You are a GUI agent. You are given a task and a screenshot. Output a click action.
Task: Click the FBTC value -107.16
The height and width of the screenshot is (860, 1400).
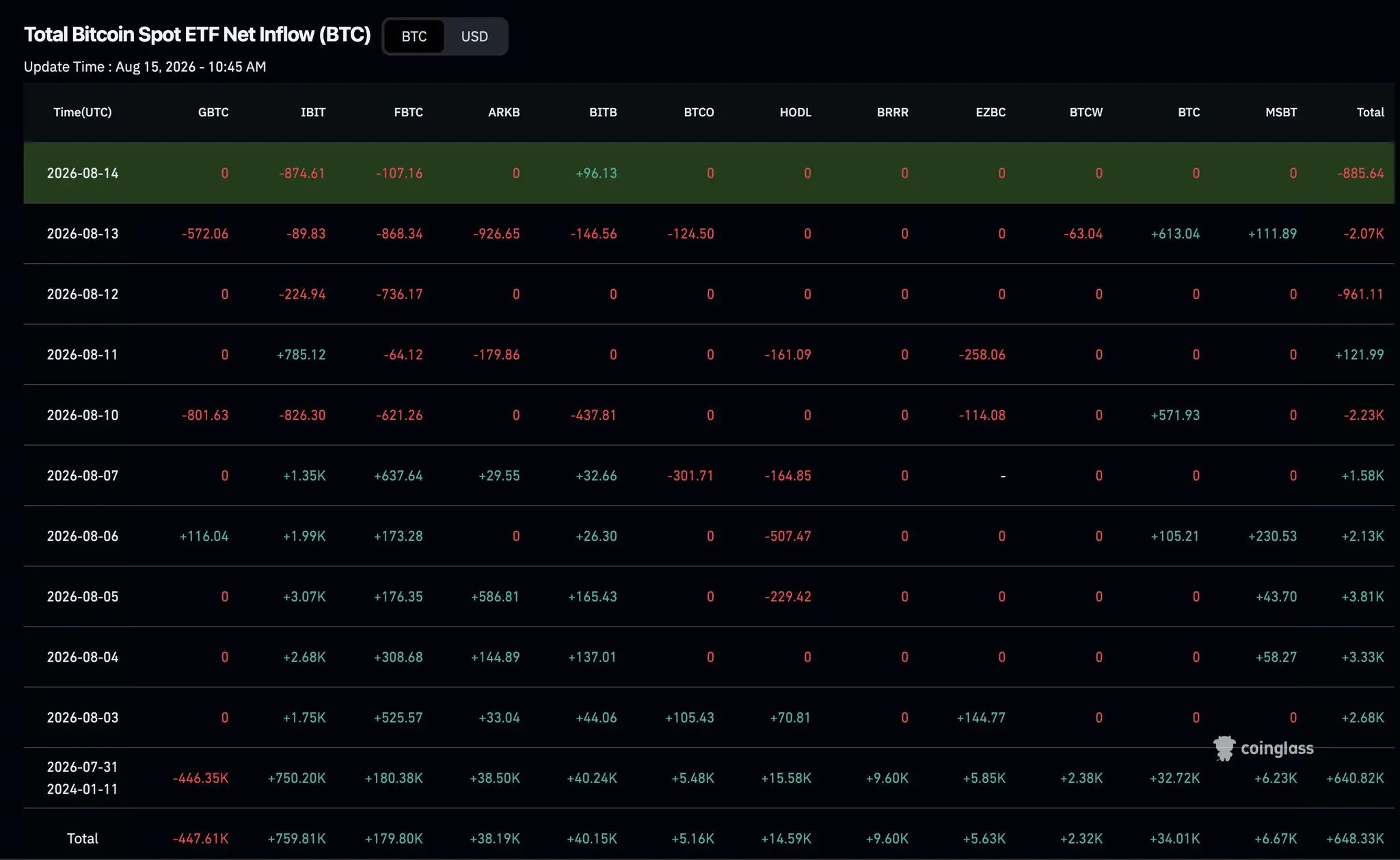(399, 174)
